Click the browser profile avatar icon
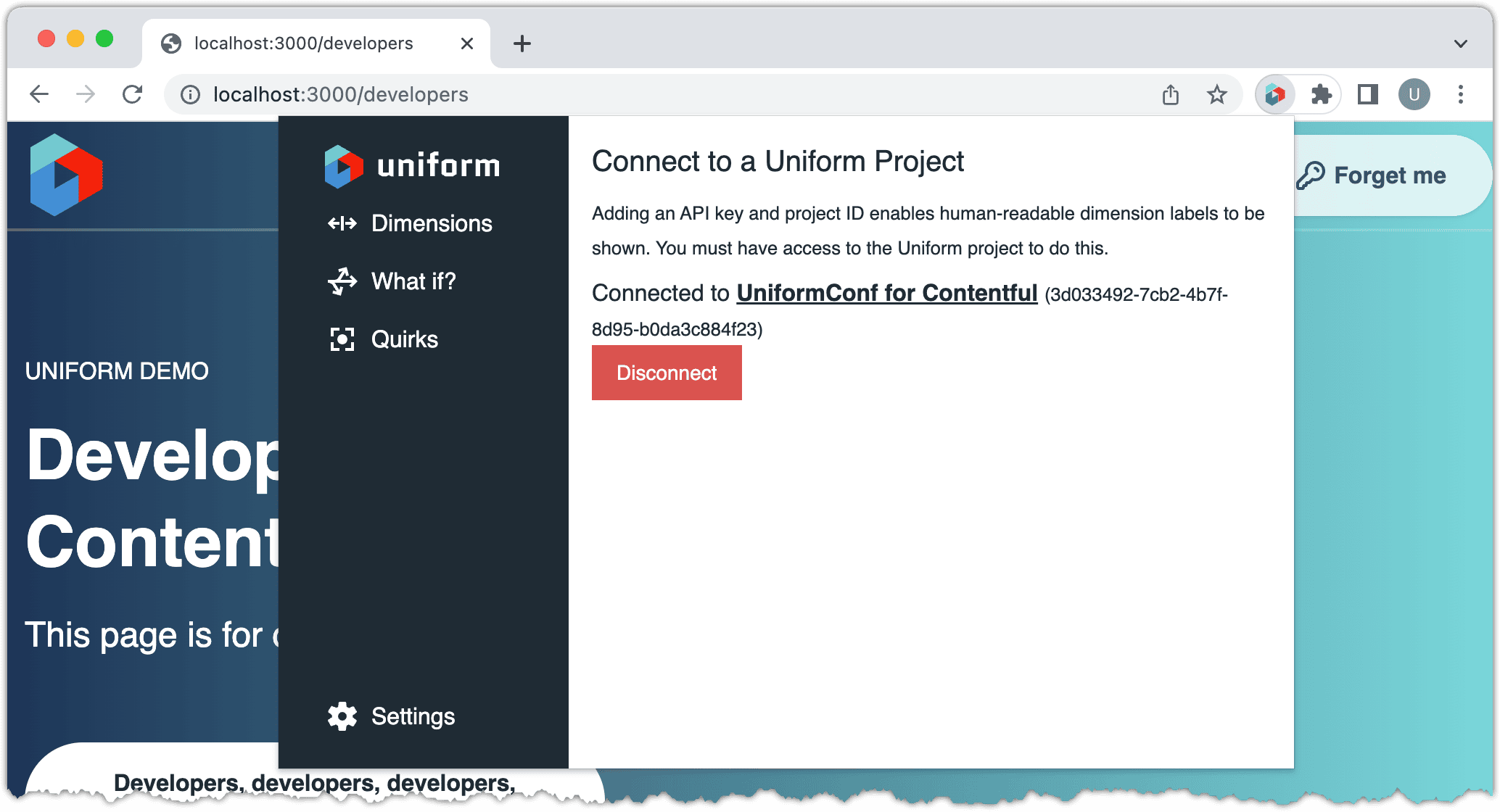The image size is (1500, 812). coord(1413,94)
